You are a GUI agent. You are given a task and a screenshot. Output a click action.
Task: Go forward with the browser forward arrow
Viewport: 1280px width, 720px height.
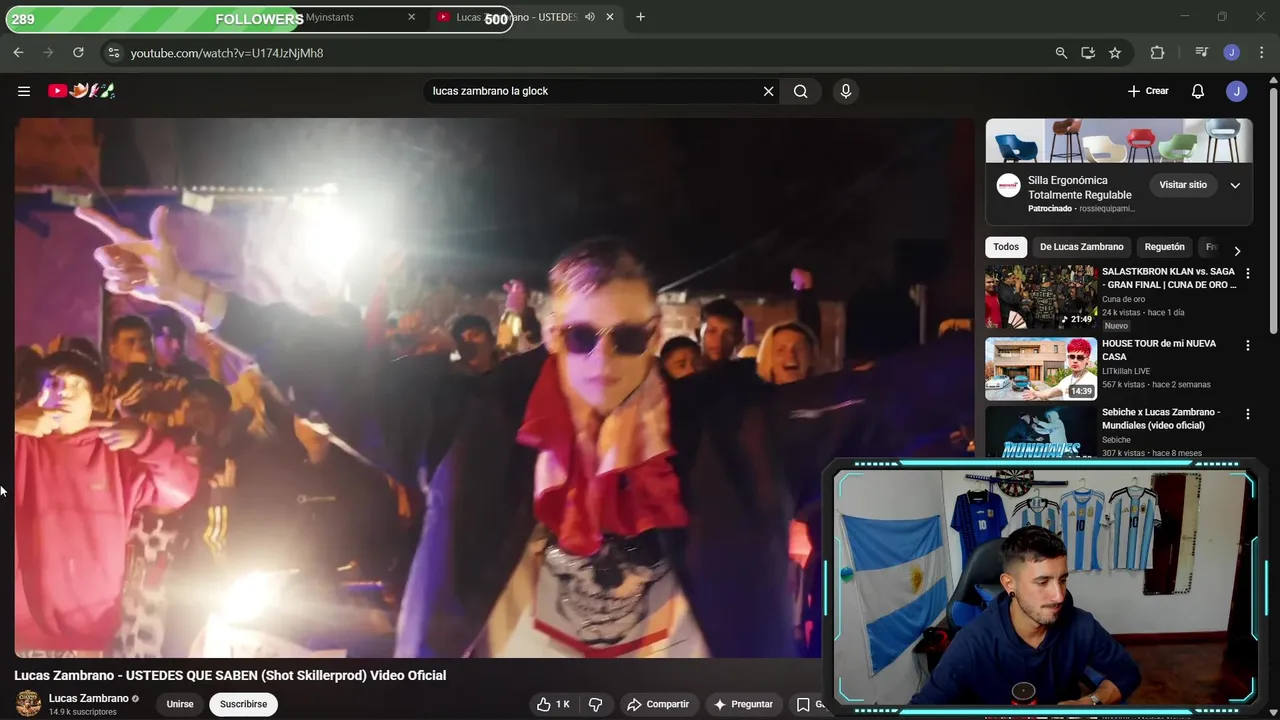[x=48, y=53]
